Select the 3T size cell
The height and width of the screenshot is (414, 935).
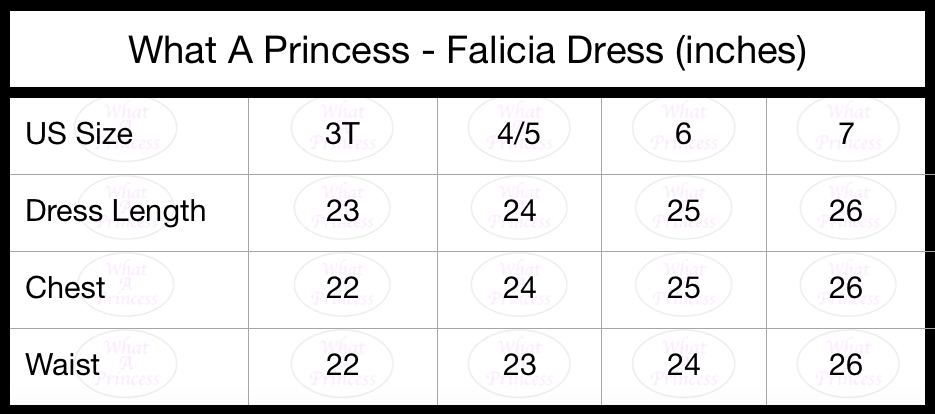click(x=342, y=134)
